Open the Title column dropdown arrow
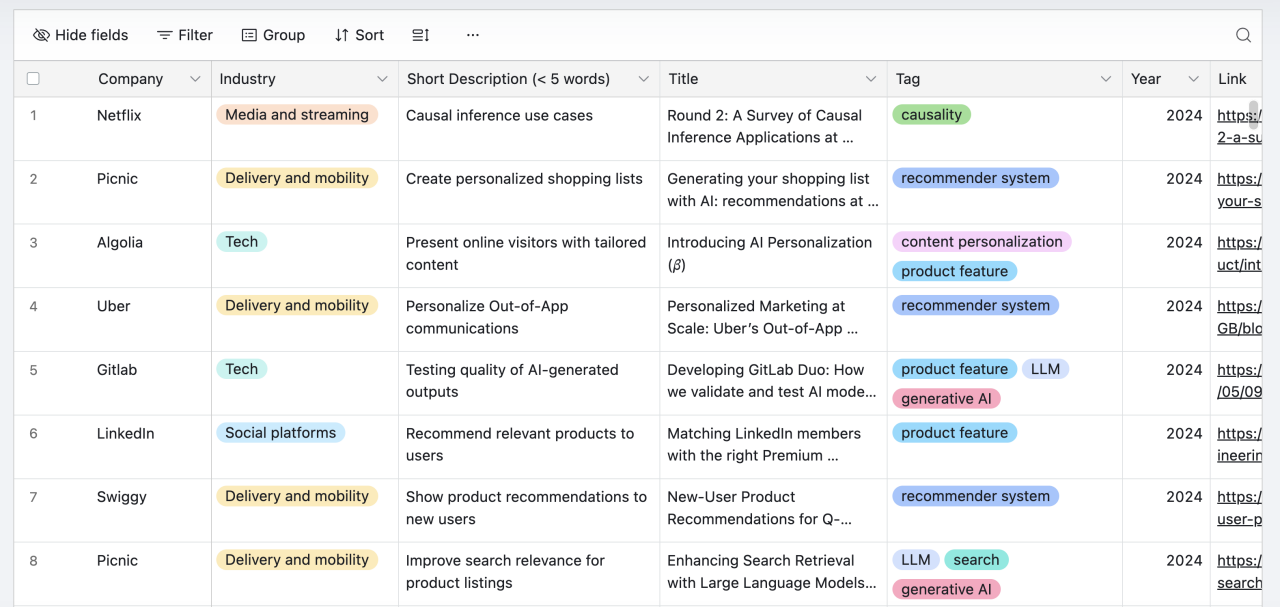 [x=871, y=79]
